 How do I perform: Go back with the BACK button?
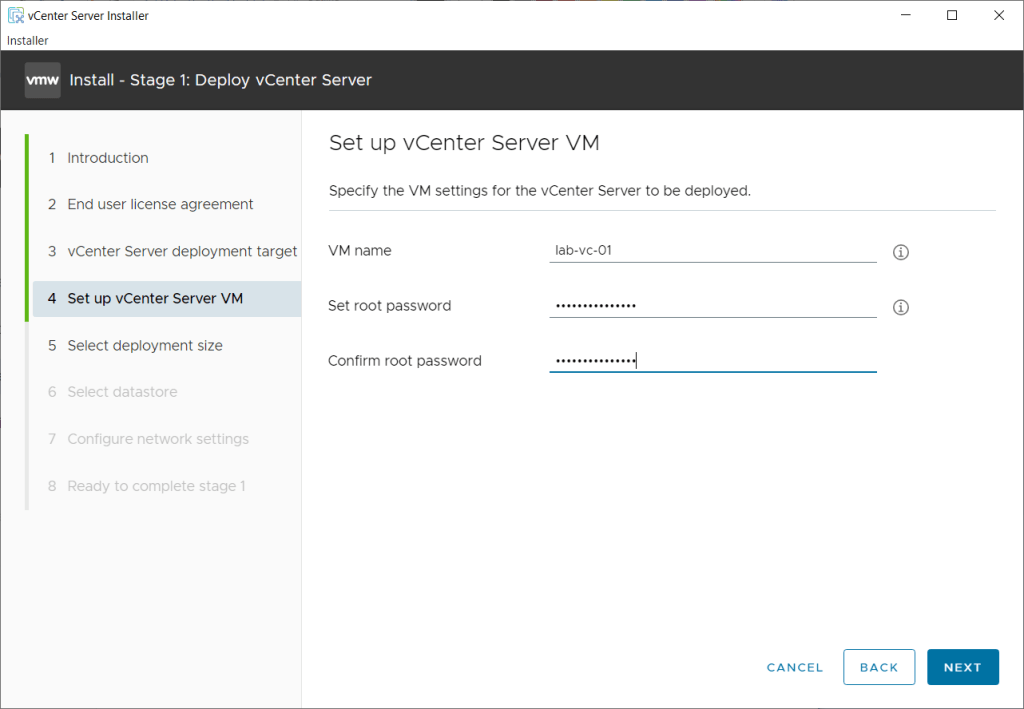click(x=879, y=667)
